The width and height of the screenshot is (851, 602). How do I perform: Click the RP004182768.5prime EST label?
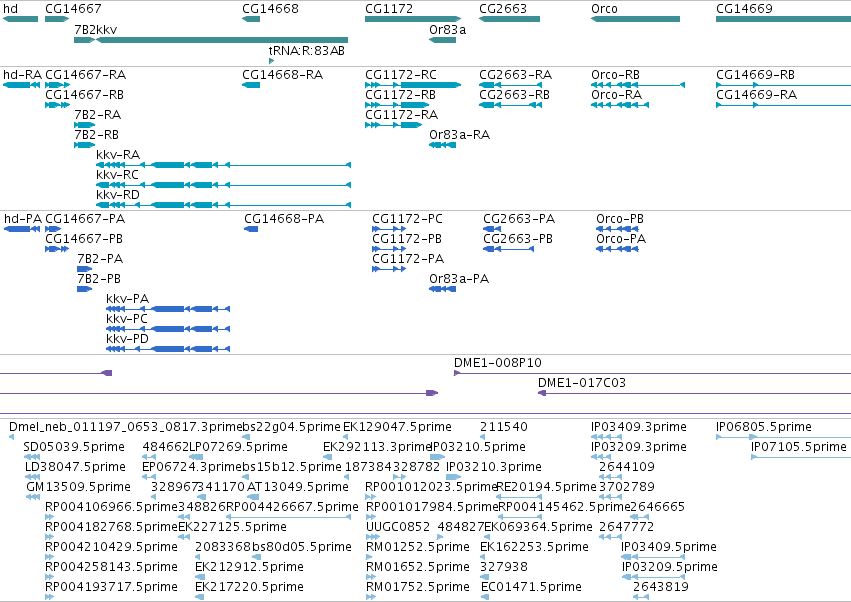[x=112, y=527]
